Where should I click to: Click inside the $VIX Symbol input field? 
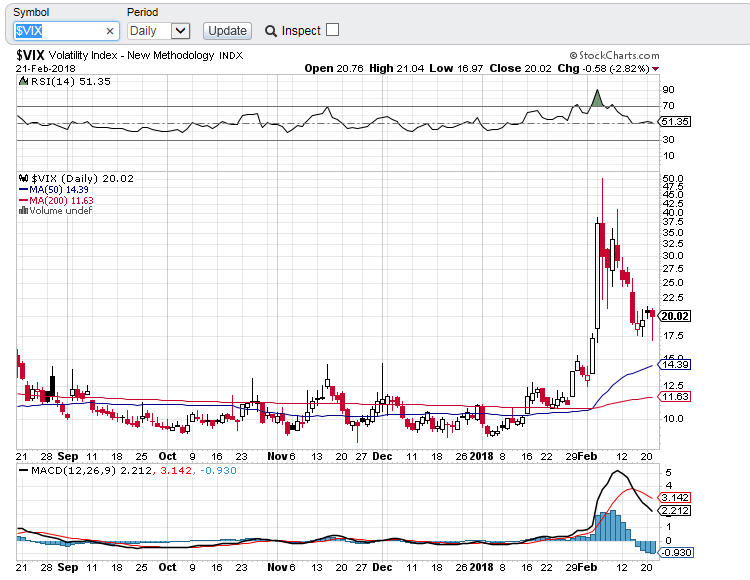coord(58,31)
